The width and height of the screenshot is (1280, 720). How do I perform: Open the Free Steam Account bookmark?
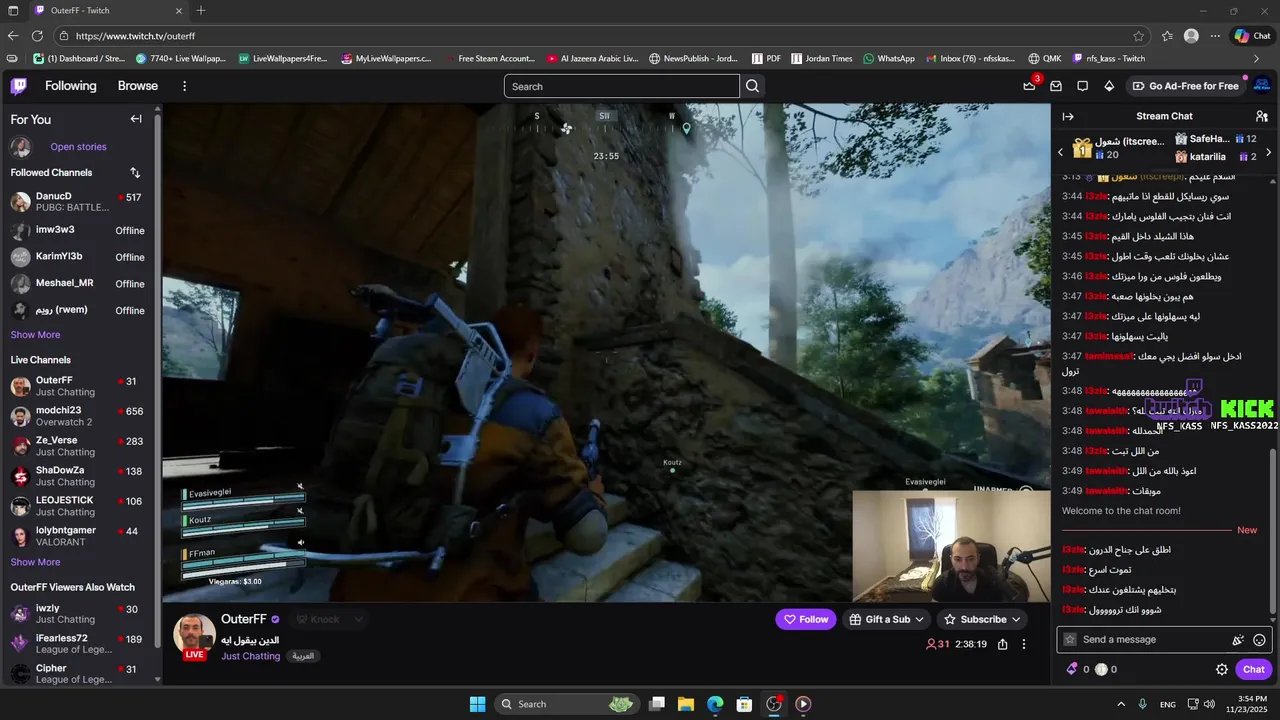[489, 58]
